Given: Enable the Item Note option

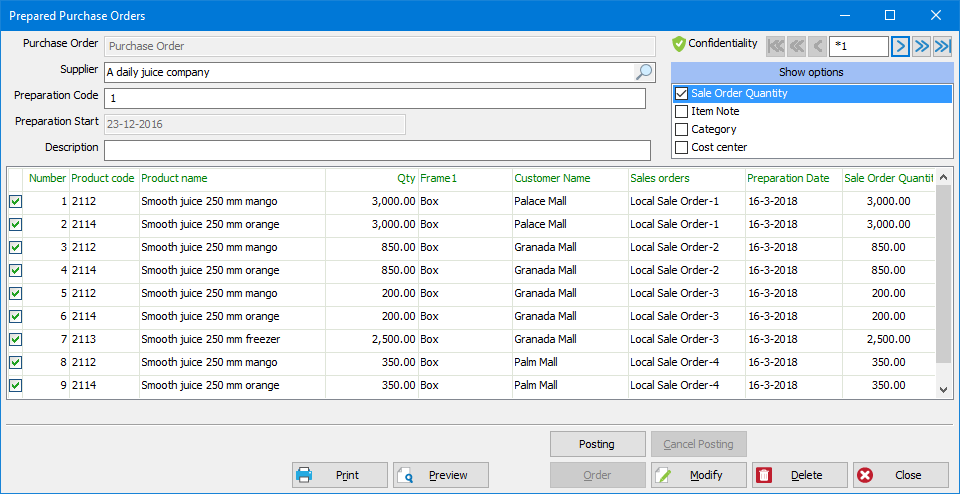Looking at the screenshot, I should click(681, 111).
